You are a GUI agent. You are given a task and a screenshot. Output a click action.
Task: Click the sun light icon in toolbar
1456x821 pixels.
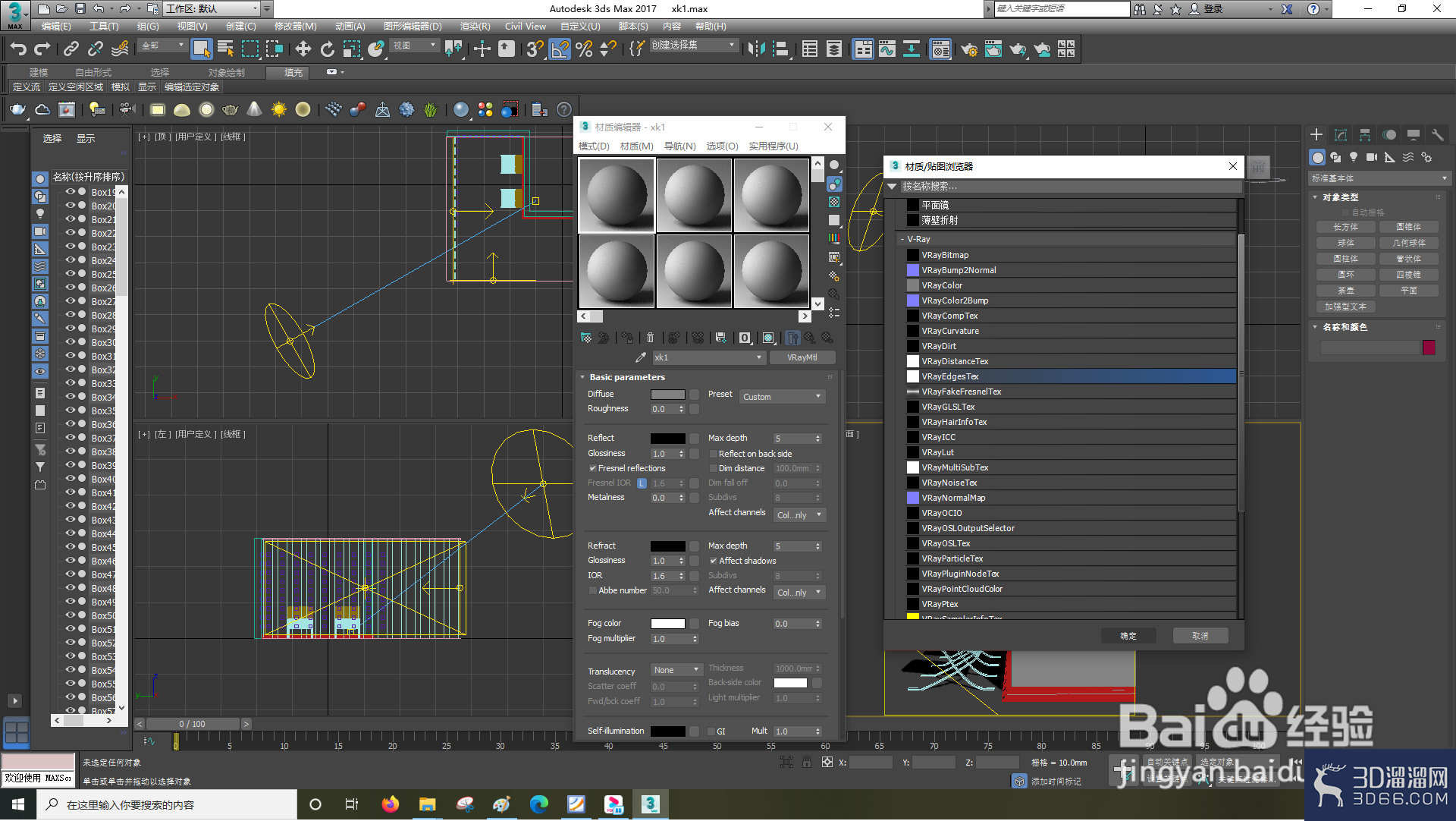(279, 110)
